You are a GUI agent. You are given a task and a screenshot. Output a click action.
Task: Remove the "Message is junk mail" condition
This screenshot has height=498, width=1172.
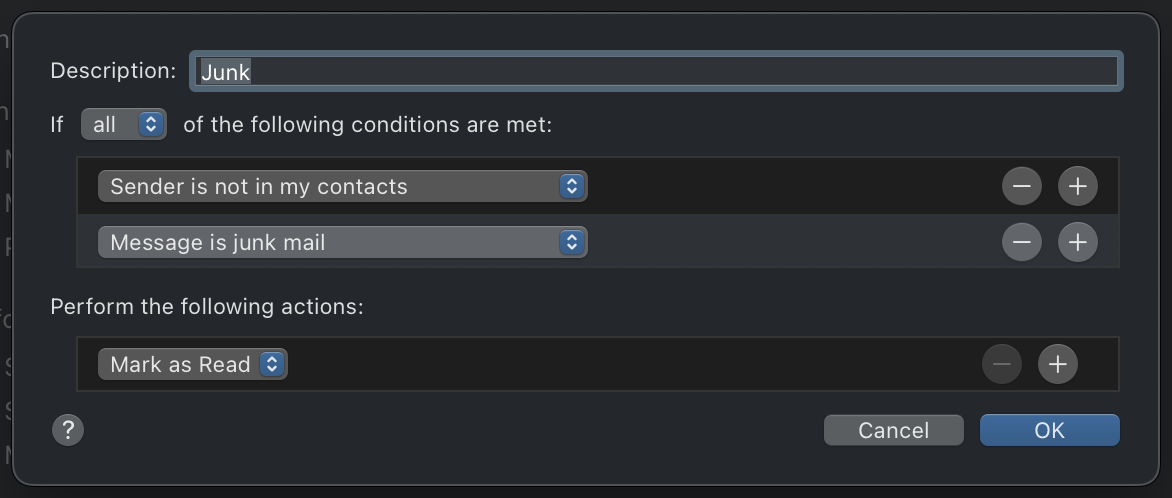click(x=1021, y=242)
